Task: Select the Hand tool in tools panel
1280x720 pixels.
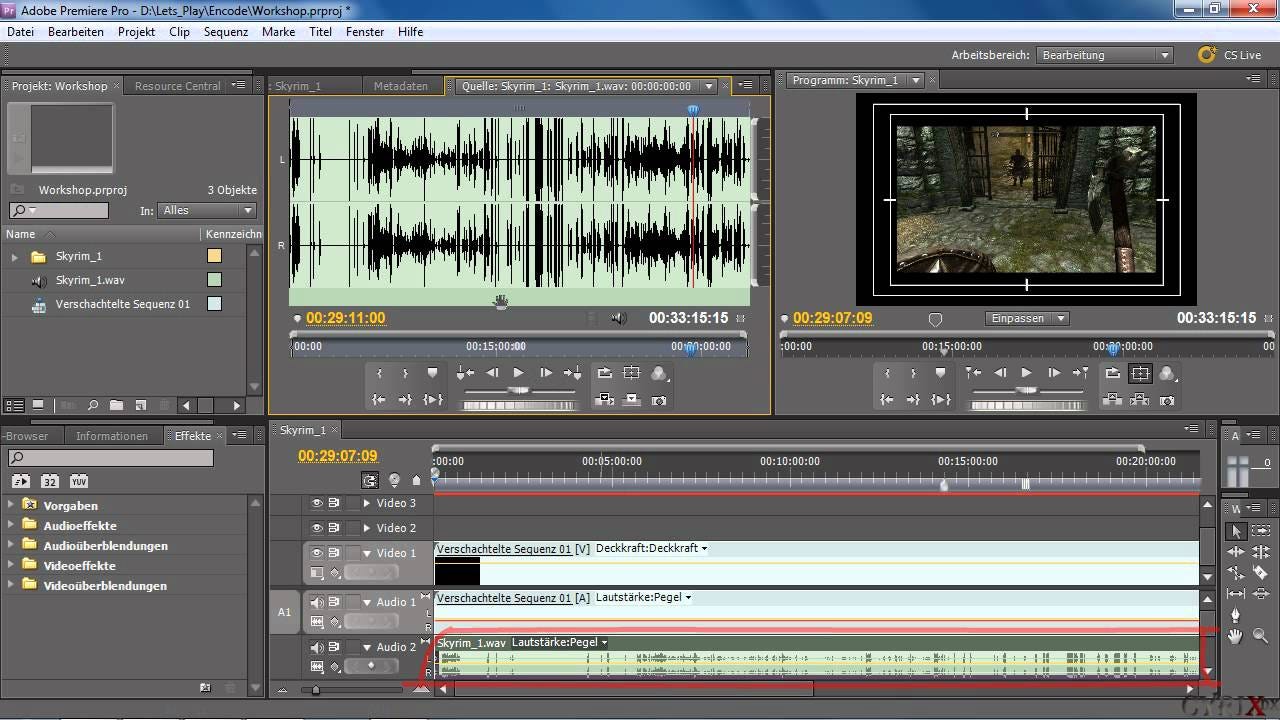Action: pyautogui.click(x=1236, y=635)
